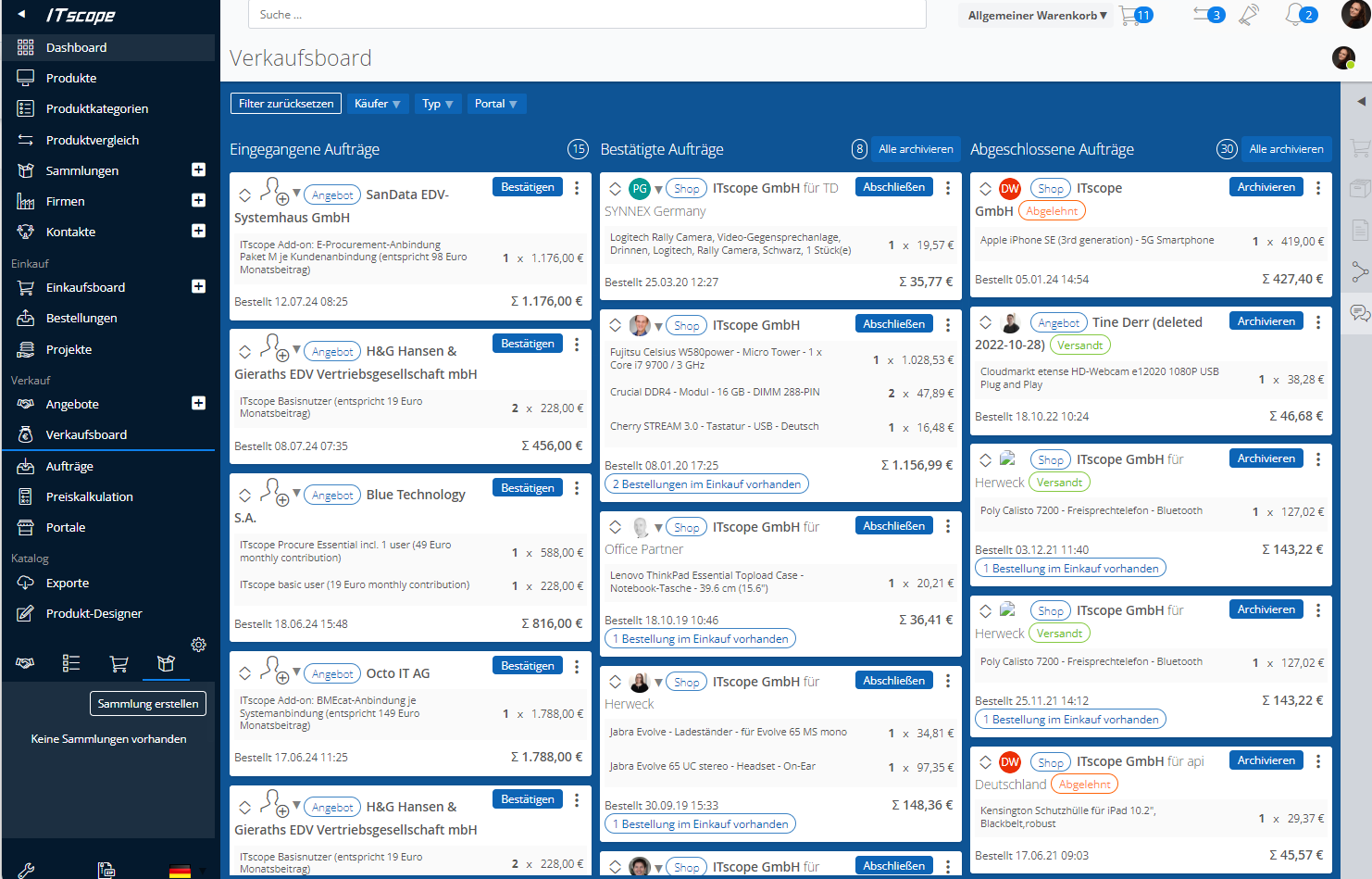Image resolution: width=1372 pixels, height=879 pixels.
Task: Open the transfer list icon with badge 3
Action: click(x=1208, y=15)
